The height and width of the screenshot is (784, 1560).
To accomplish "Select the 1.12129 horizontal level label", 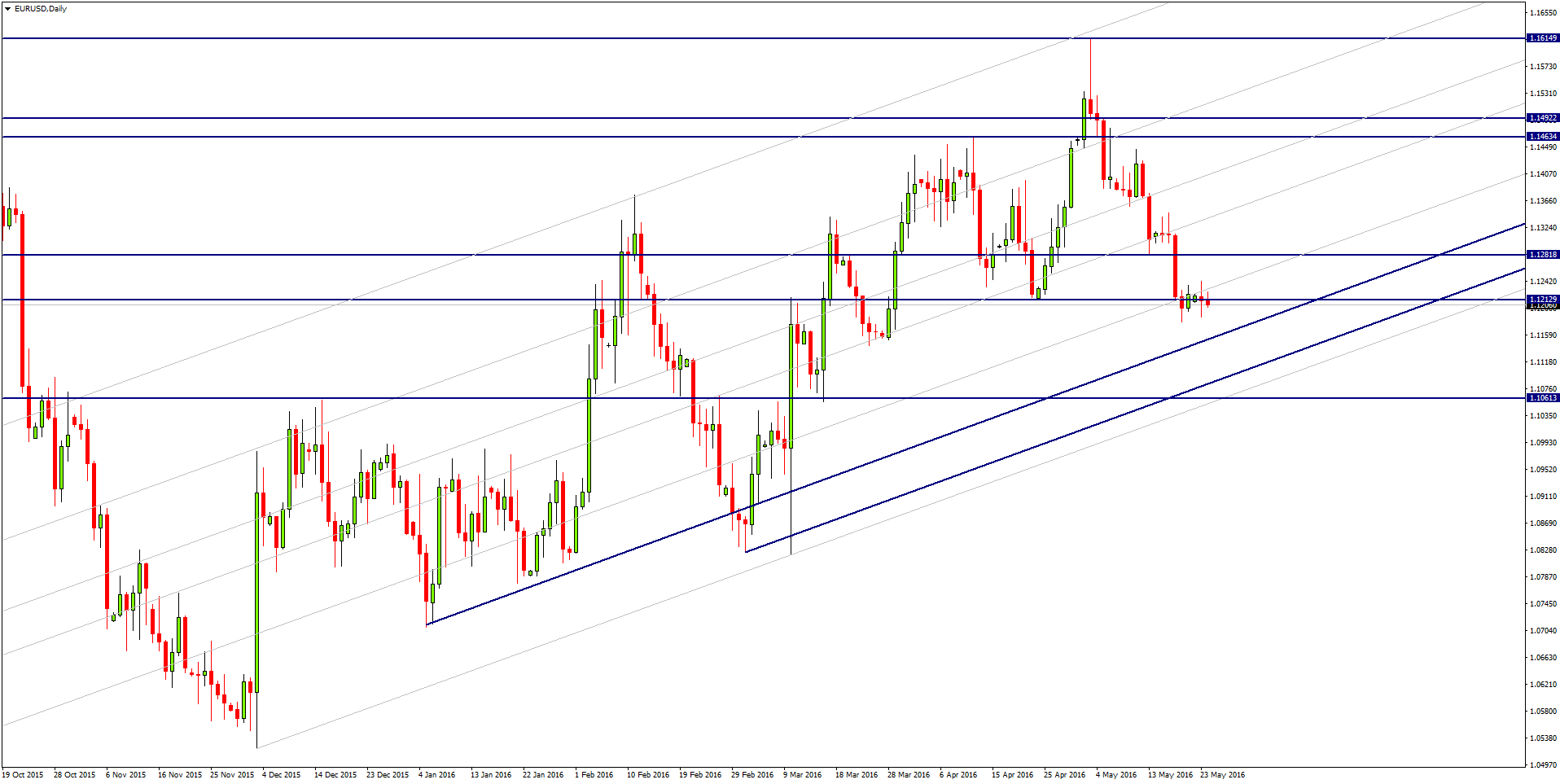I will pyautogui.click(x=1543, y=300).
